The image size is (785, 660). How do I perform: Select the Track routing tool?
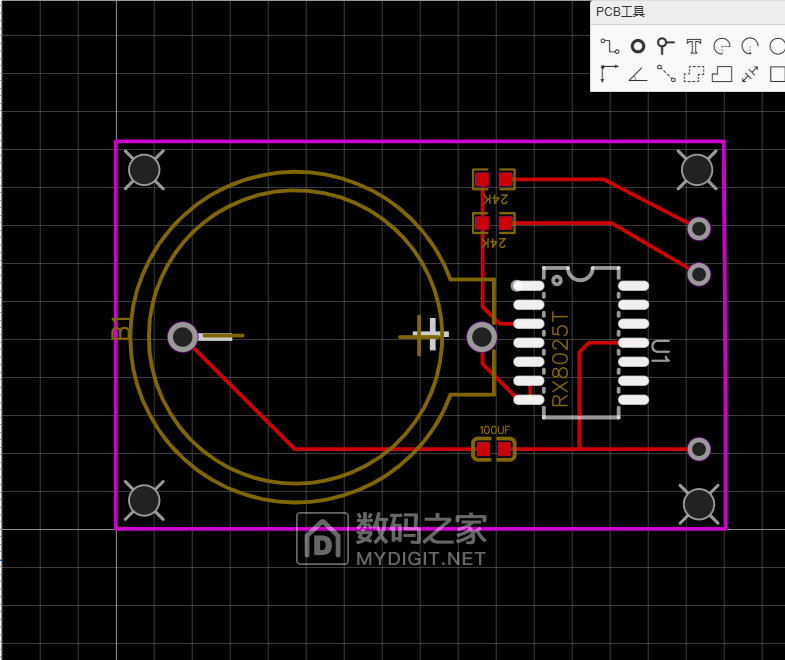(610, 46)
